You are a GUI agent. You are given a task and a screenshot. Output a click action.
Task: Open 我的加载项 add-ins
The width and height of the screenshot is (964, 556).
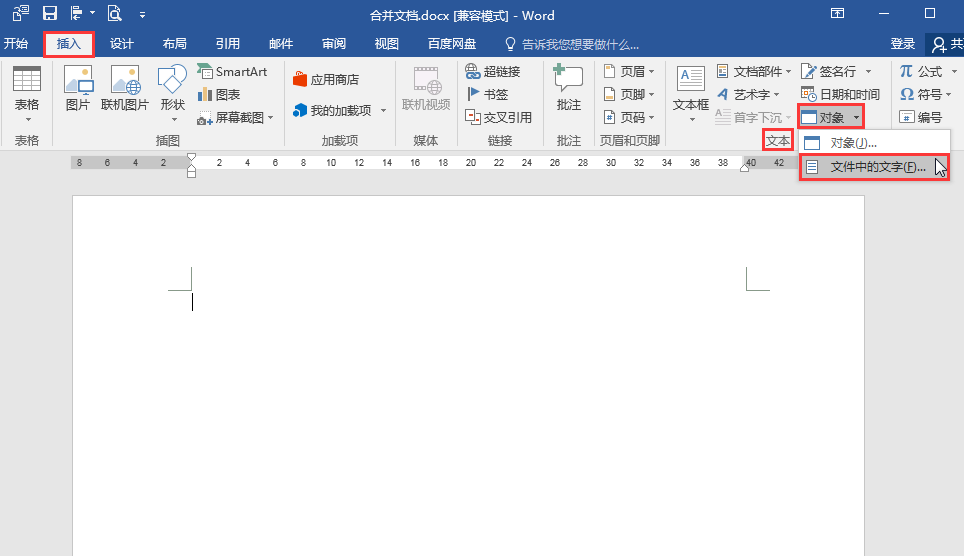pos(333,111)
